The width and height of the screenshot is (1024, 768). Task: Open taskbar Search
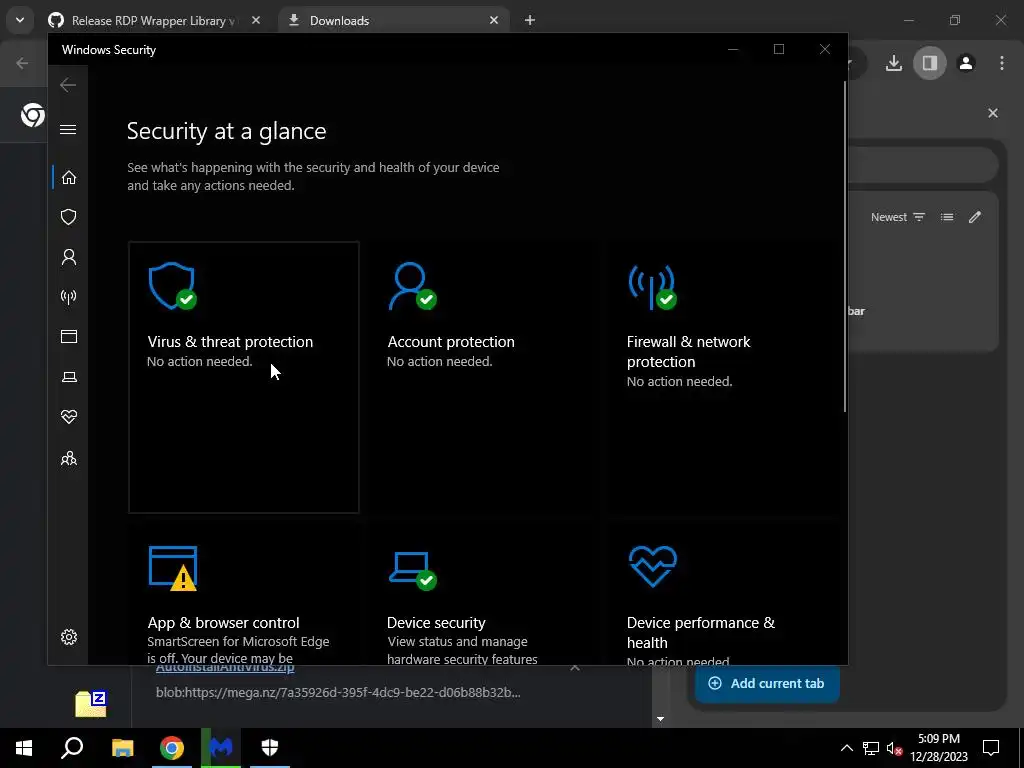[72, 748]
